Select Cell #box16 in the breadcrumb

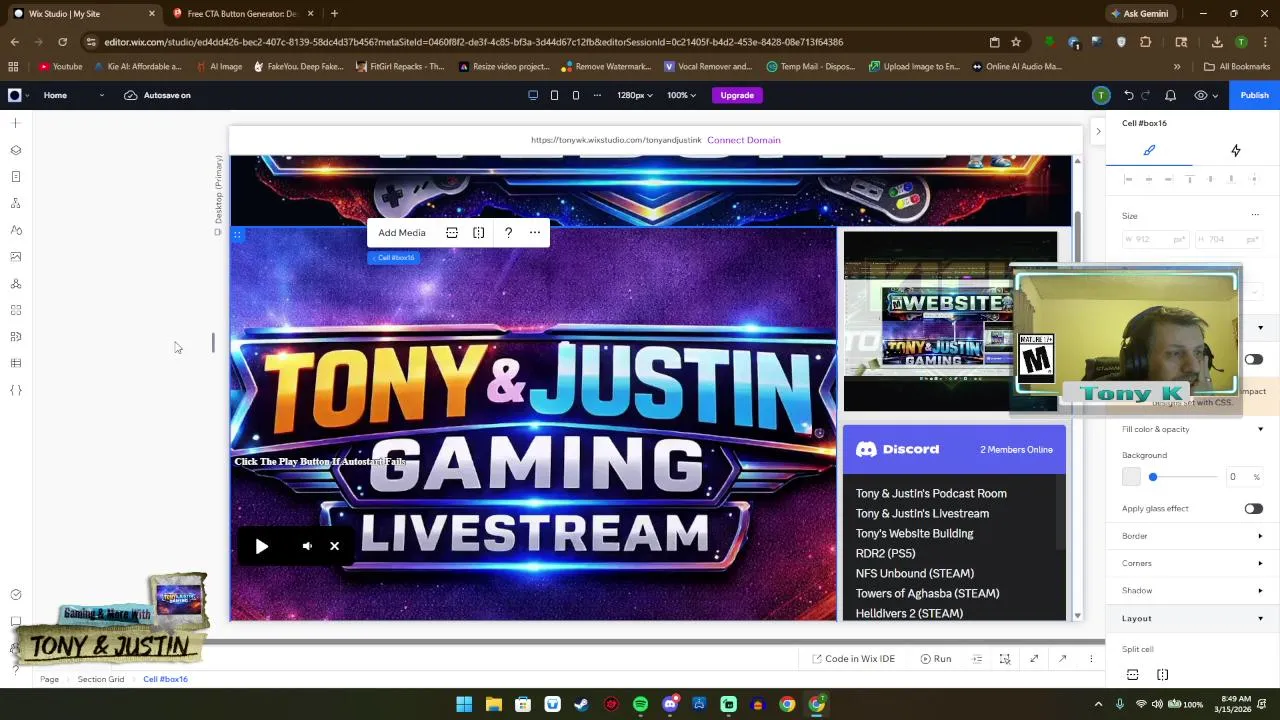point(165,679)
